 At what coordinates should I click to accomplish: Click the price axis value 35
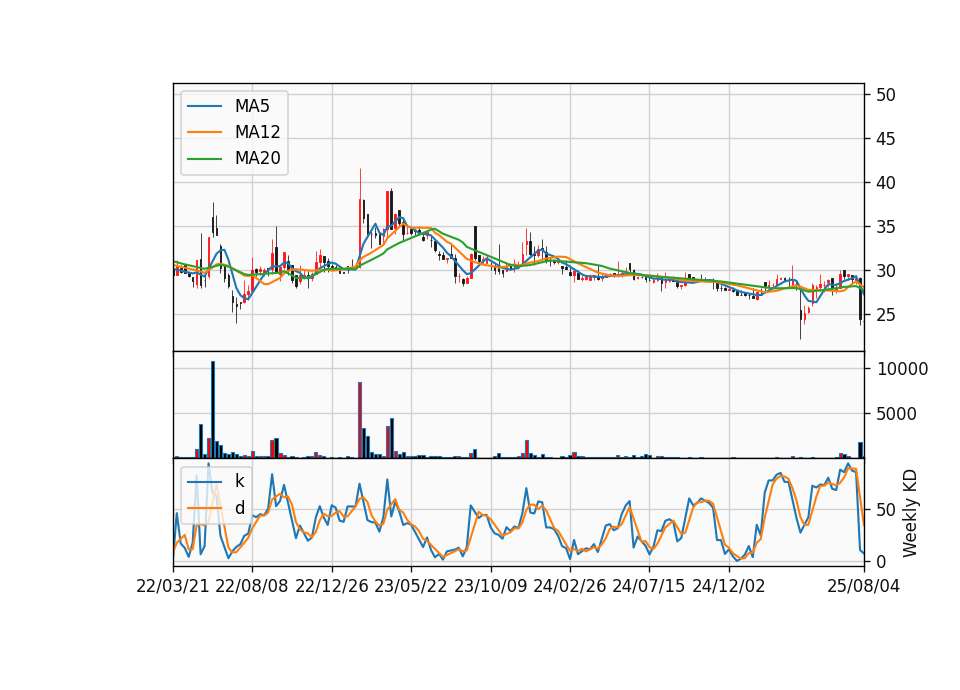(x=886, y=227)
